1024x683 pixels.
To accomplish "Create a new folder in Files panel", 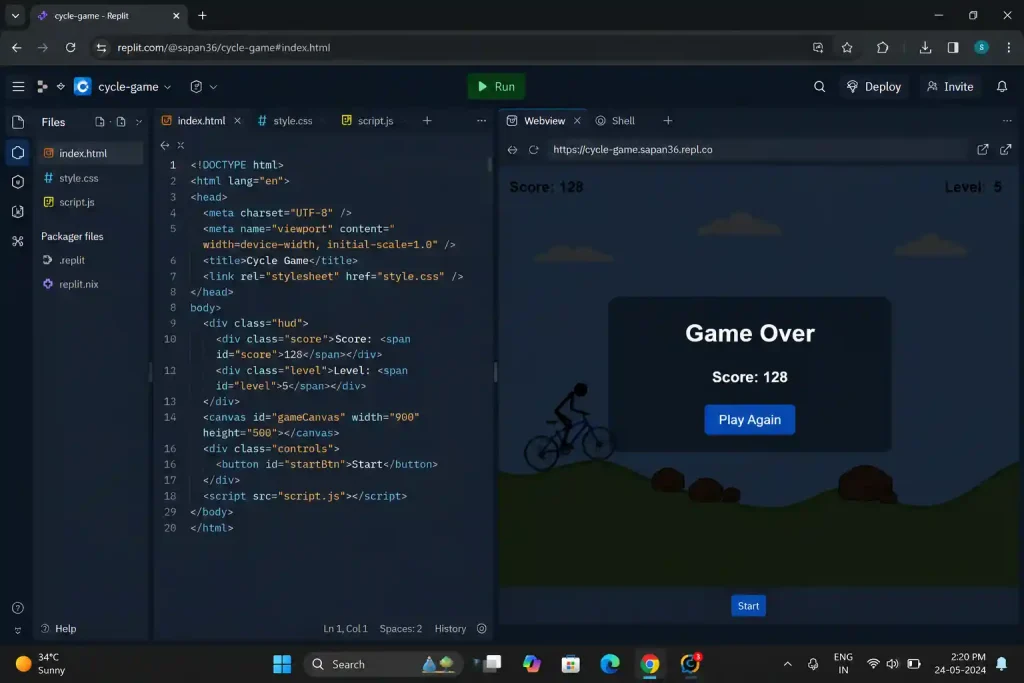I will click(x=121, y=122).
